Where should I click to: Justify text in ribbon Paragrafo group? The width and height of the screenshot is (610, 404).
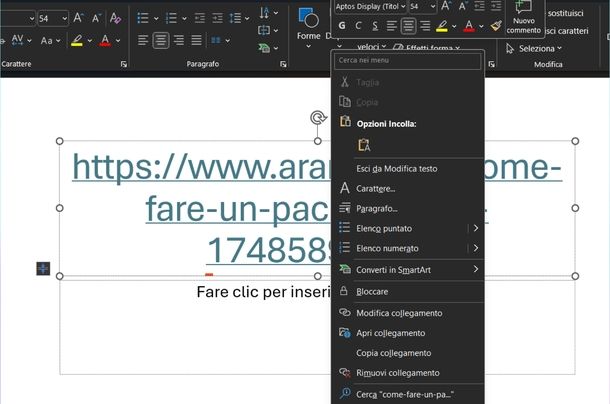(196, 40)
